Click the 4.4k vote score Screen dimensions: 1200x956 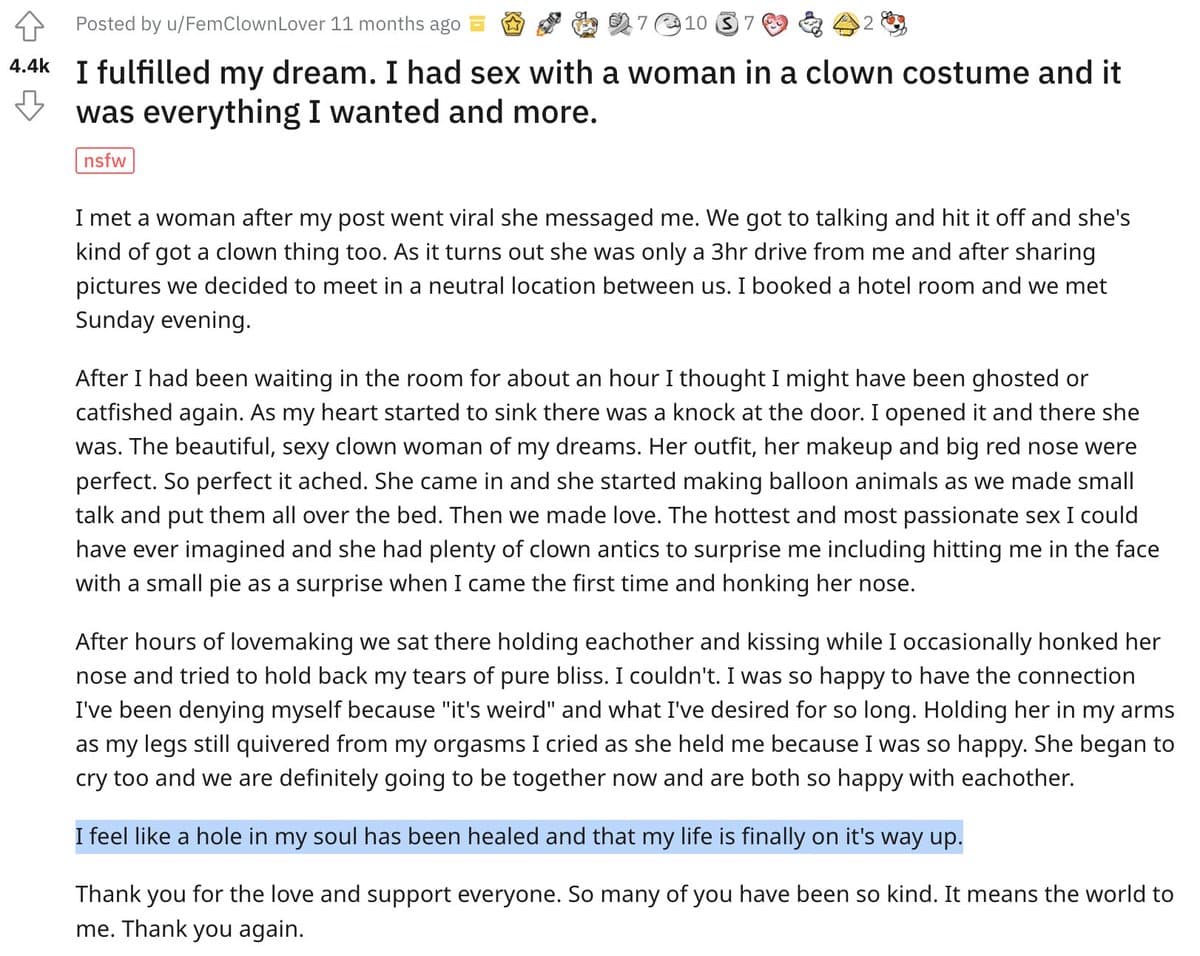coord(29,66)
